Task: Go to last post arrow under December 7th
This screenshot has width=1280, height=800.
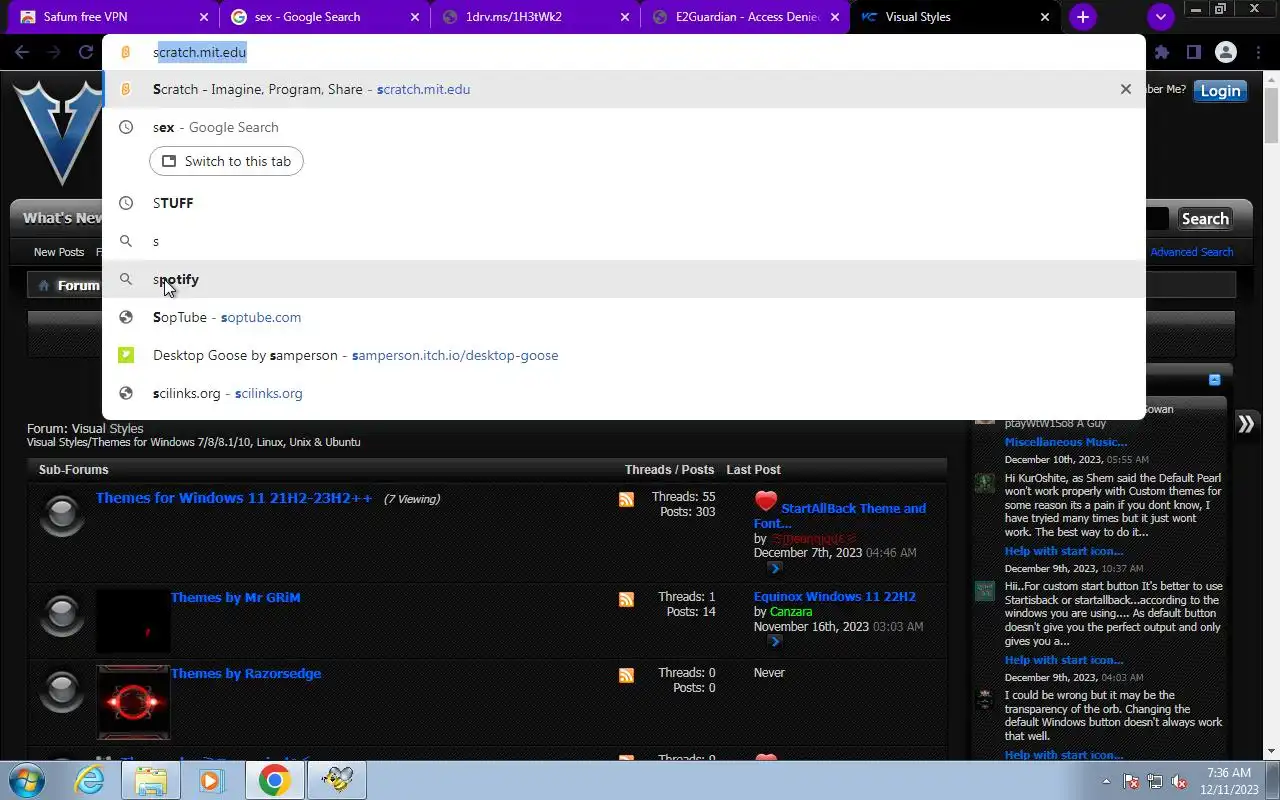Action: coord(774,568)
